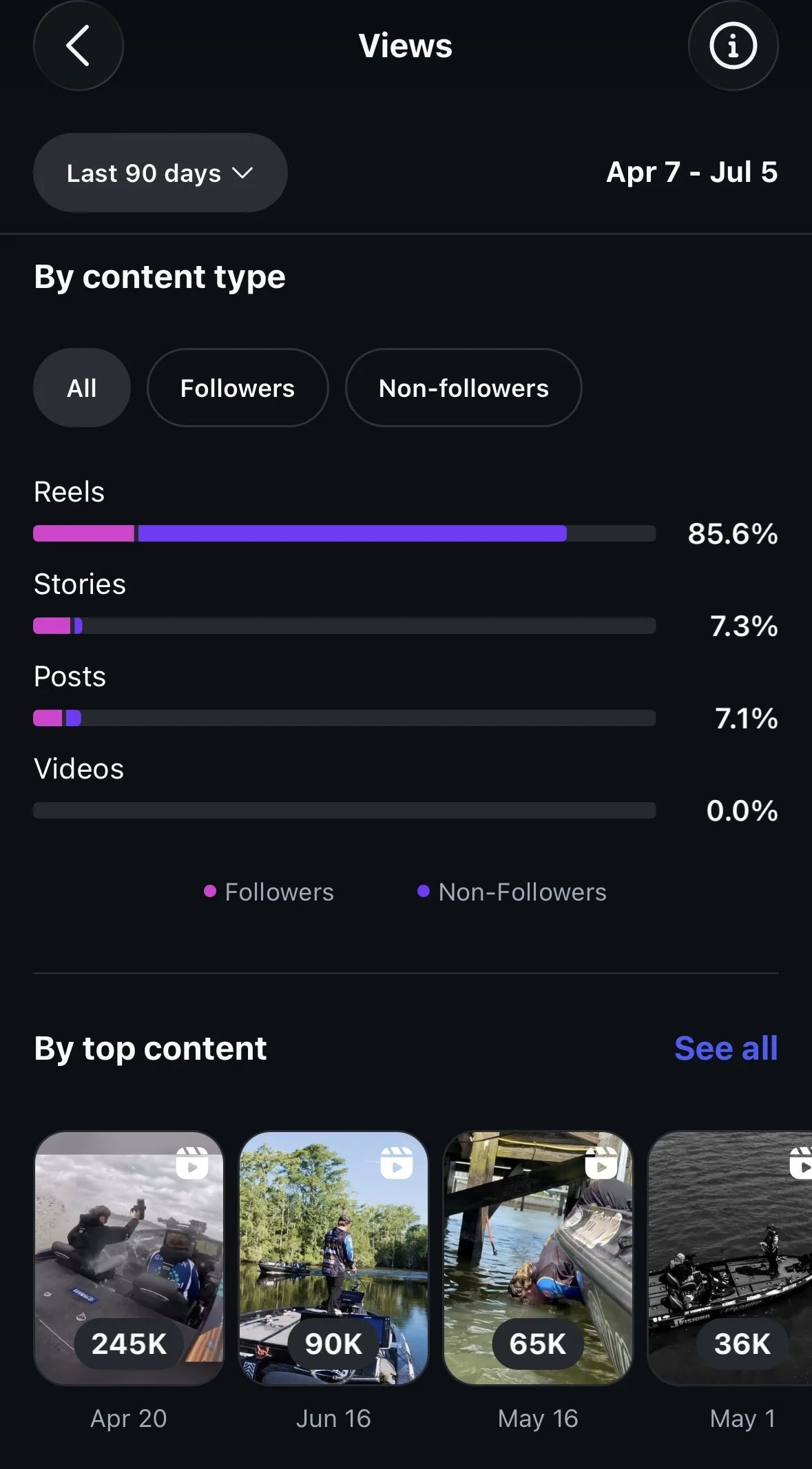
Task: Open the 245K views reel
Action: point(129,1258)
